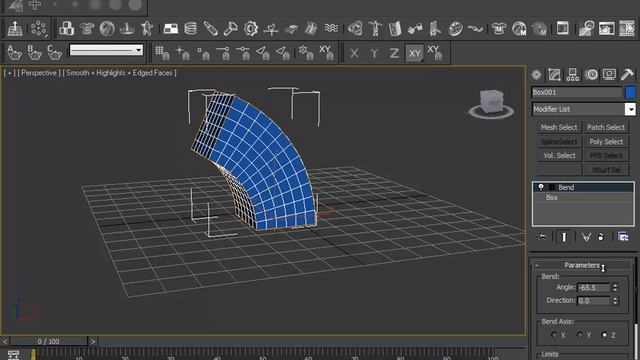
Task: Click the teapot C icon
Action: click(54, 53)
